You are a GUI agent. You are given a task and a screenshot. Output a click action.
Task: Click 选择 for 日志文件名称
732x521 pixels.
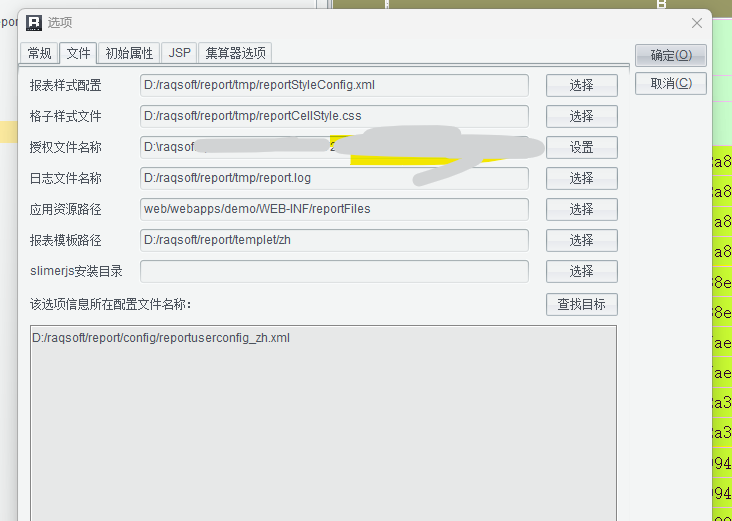click(582, 178)
